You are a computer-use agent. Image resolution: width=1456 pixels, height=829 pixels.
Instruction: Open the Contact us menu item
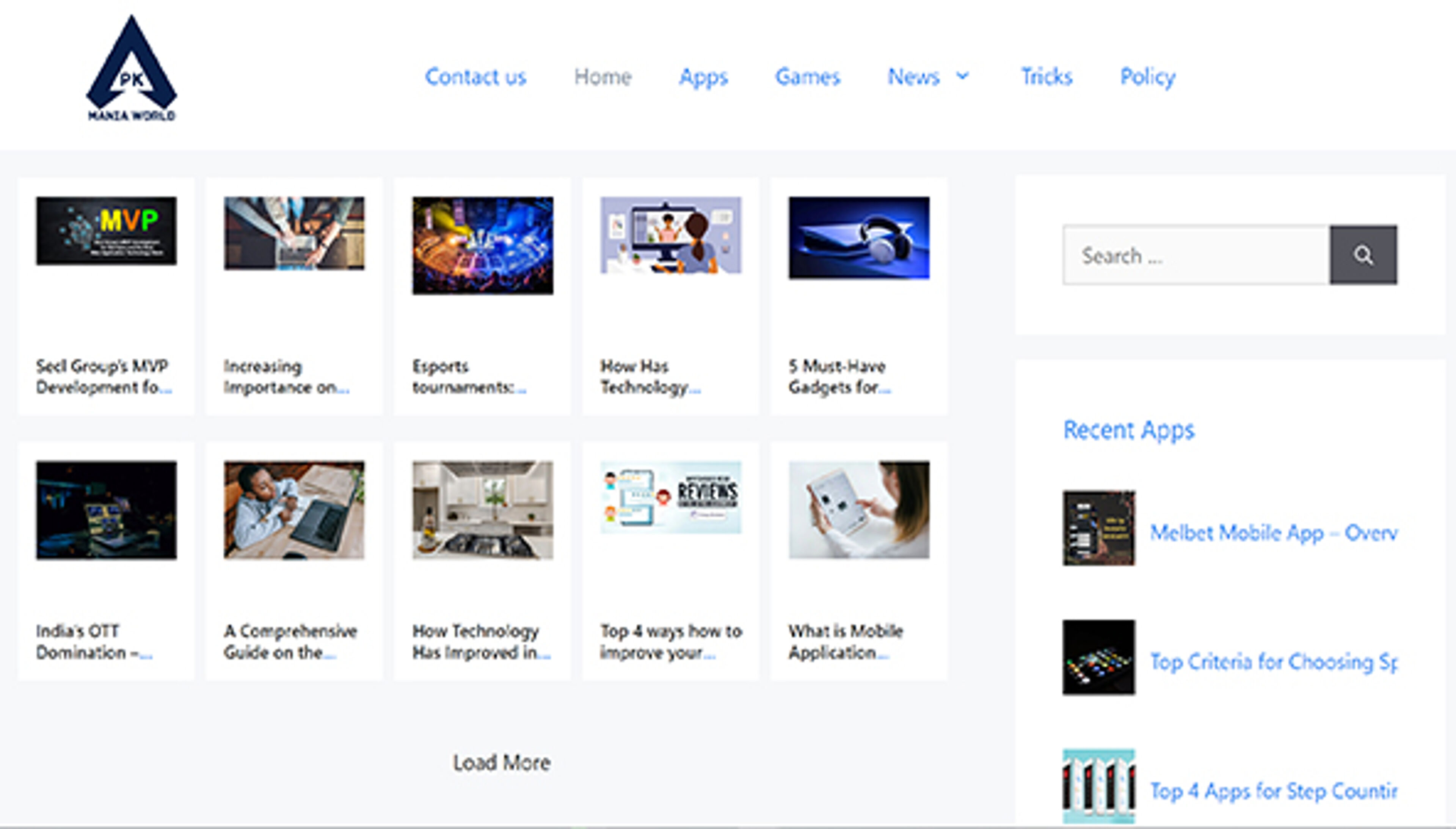pyautogui.click(x=475, y=76)
